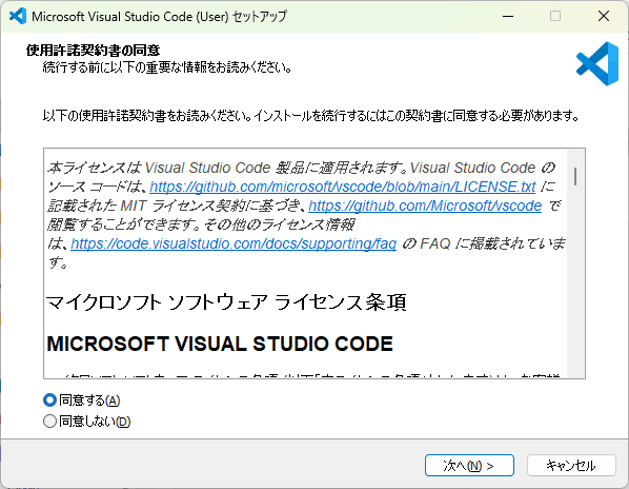Open the github.com/Microsoft/vscode link

click(x=425, y=206)
